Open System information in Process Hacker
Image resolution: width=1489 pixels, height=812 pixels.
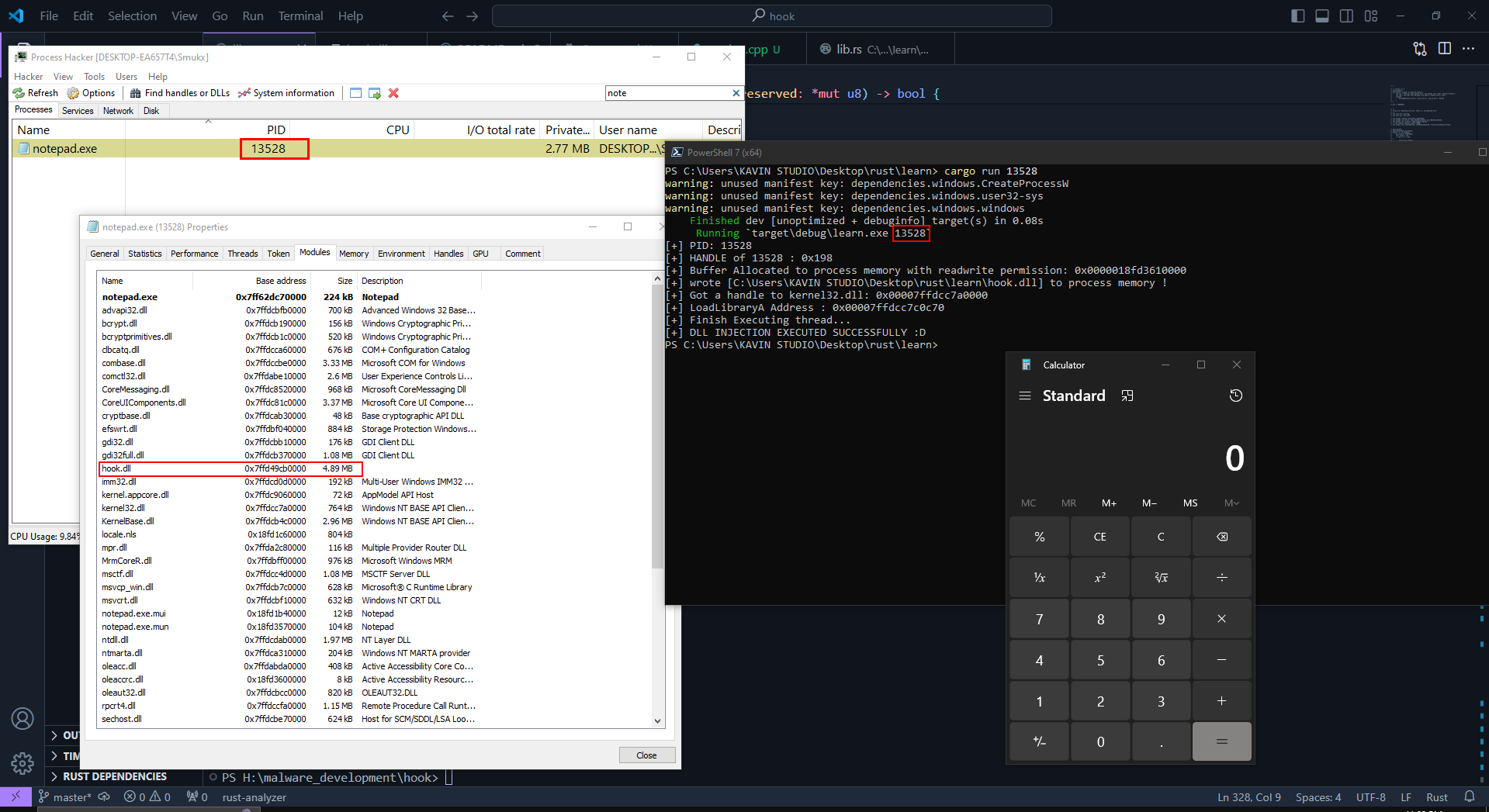coord(286,93)
